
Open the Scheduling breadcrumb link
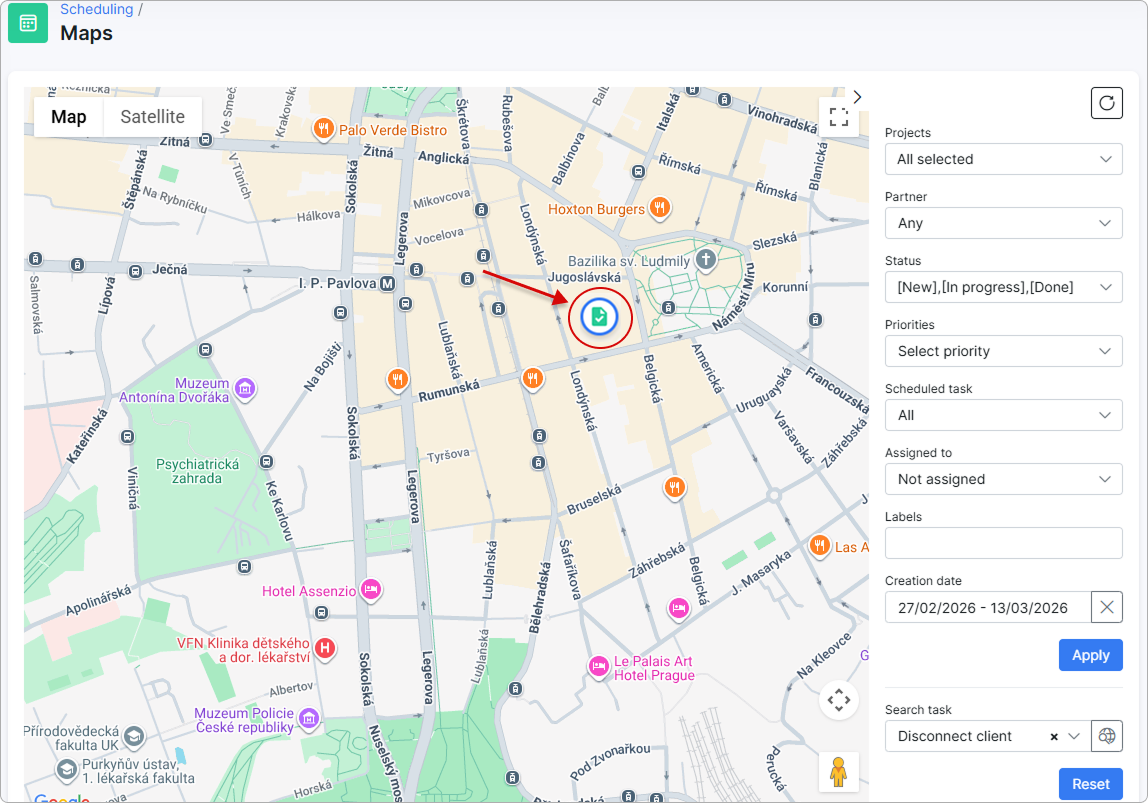97,10
